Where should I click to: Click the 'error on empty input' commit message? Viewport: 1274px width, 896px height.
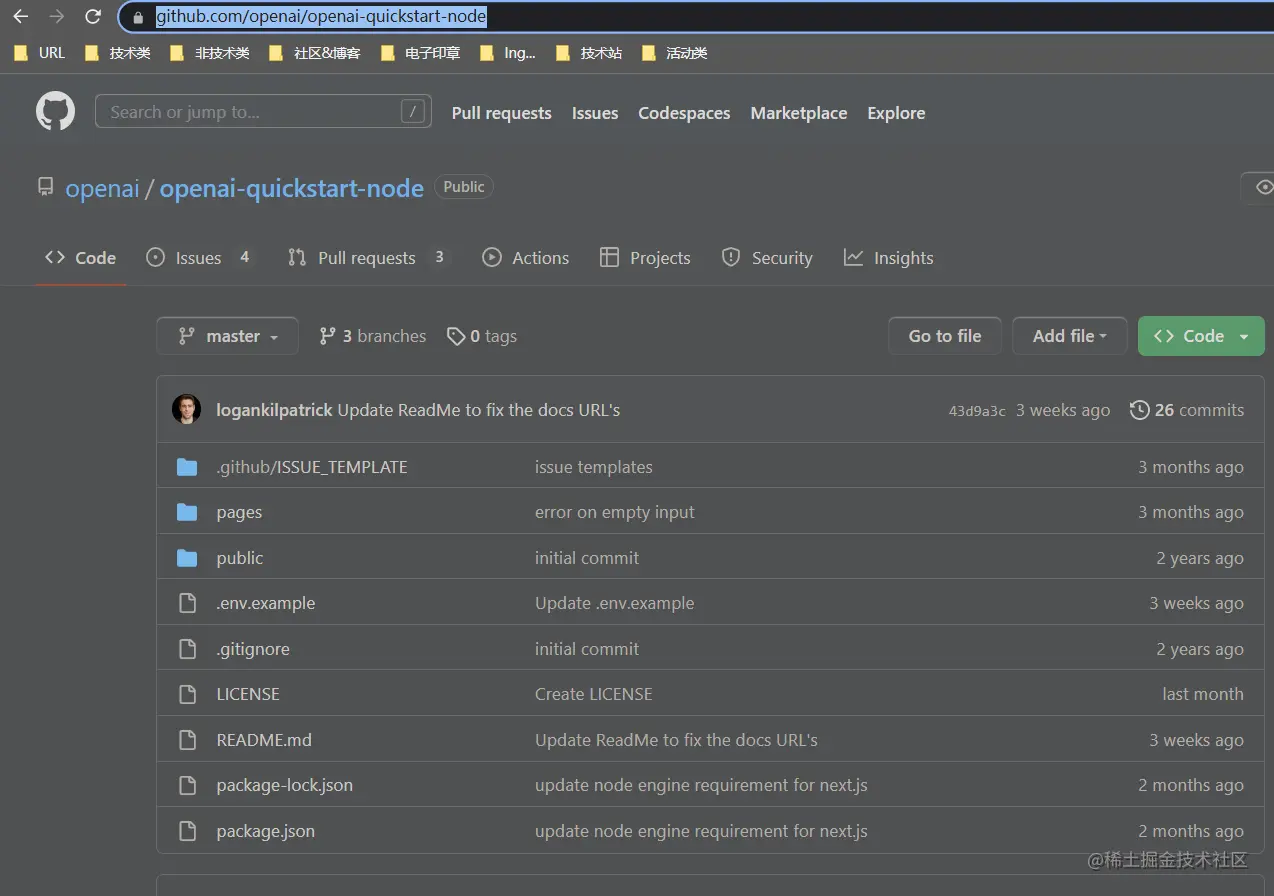(615, 512)
